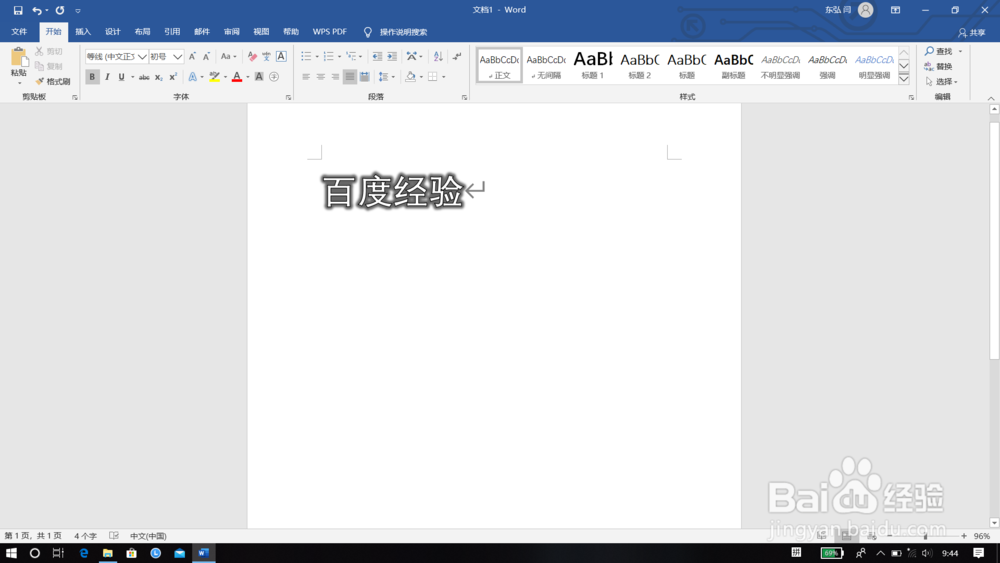Insert enclosed character icon
This screenshot has height=563, width=1000.
tap(274, 77)
